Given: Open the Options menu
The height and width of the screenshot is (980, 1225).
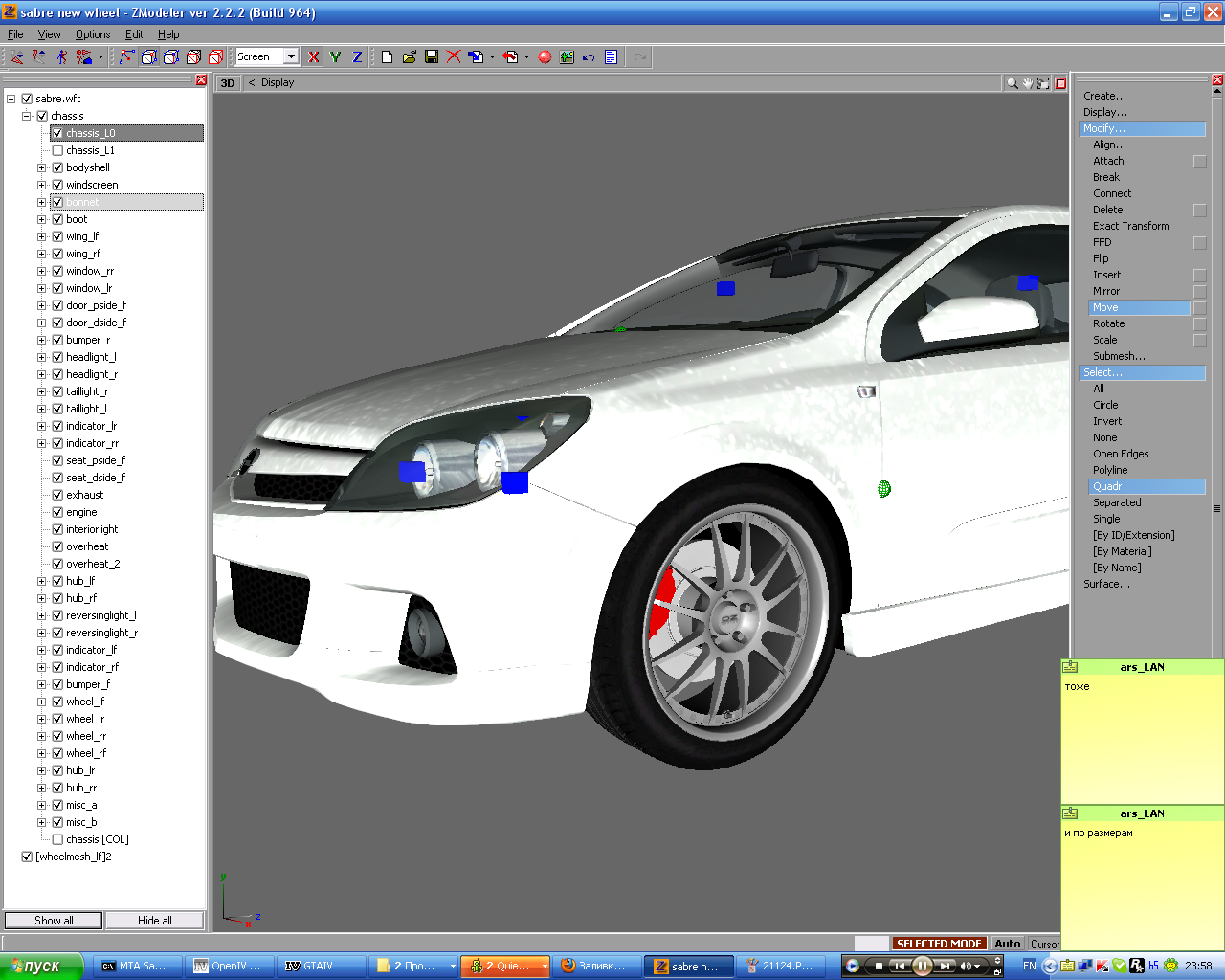Looking at the screenshot, I should [x=93, y=34].
